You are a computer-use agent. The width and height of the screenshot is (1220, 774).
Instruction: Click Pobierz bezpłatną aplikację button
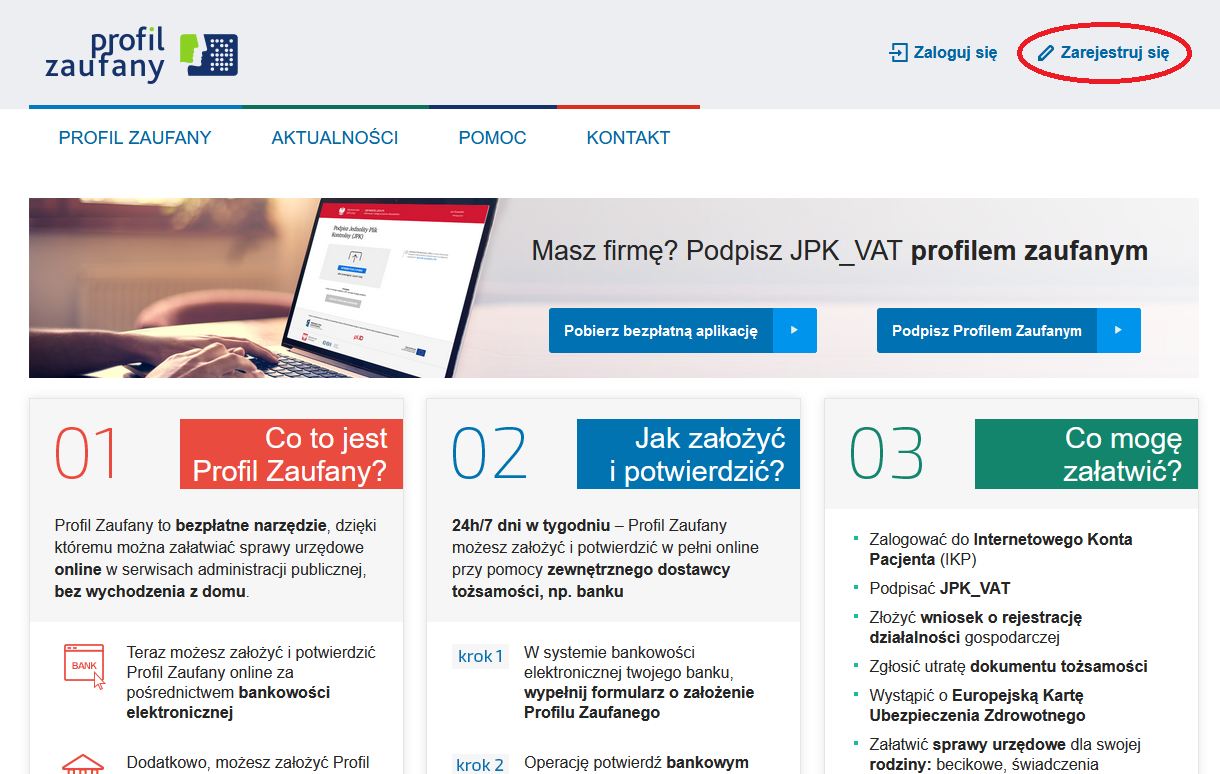(683, 330)
